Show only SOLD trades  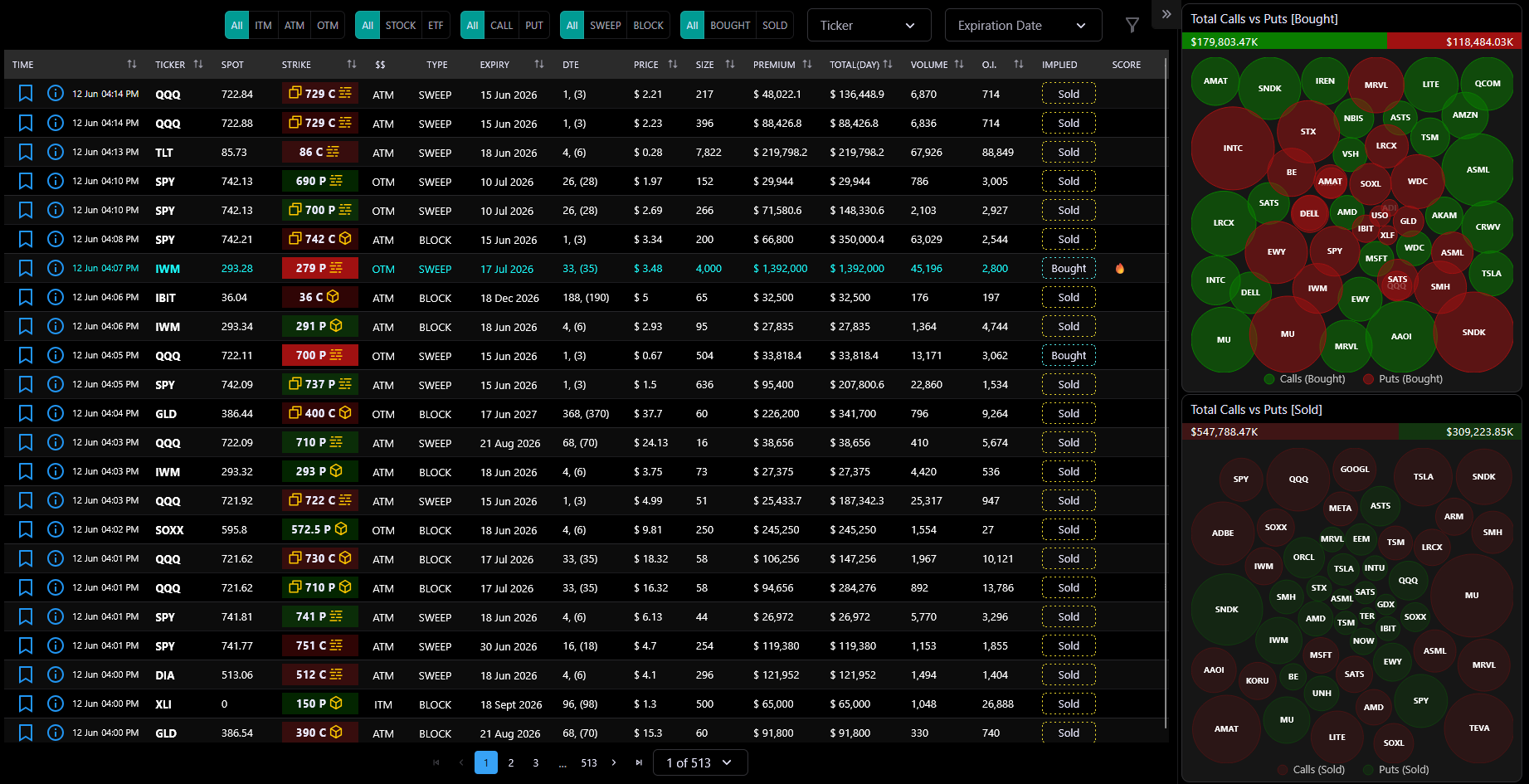pos(775,25)
